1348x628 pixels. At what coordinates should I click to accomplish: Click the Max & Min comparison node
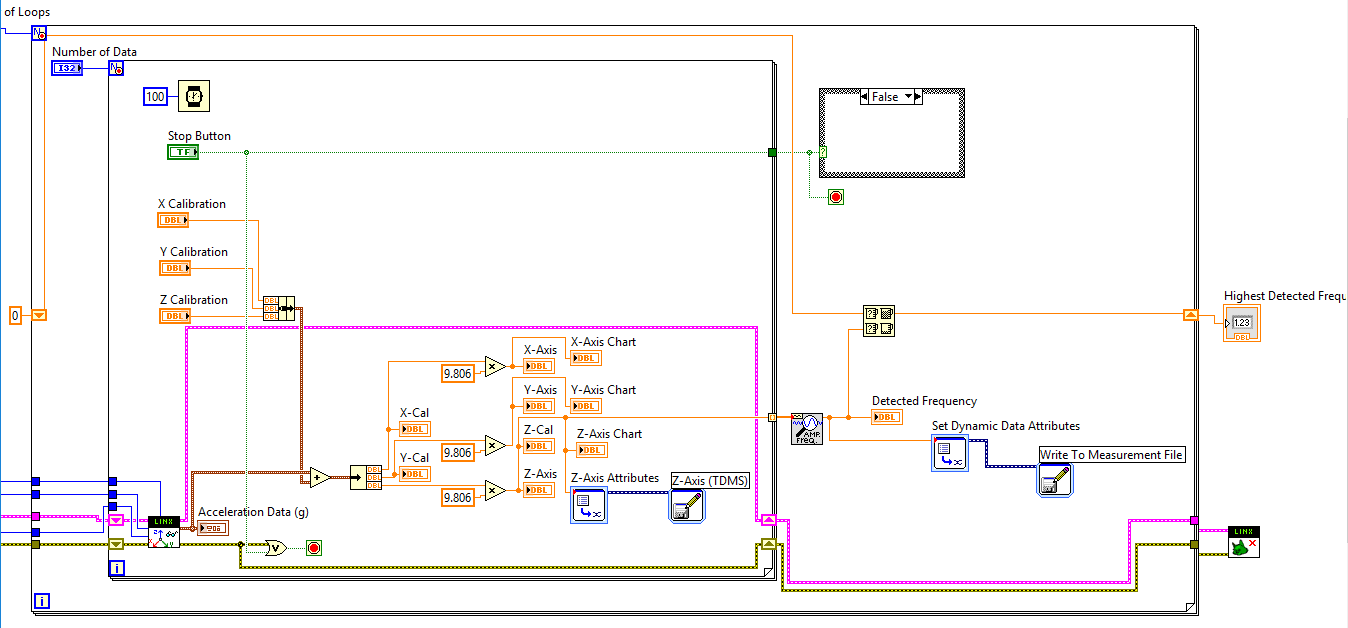[x=879, y=321]
